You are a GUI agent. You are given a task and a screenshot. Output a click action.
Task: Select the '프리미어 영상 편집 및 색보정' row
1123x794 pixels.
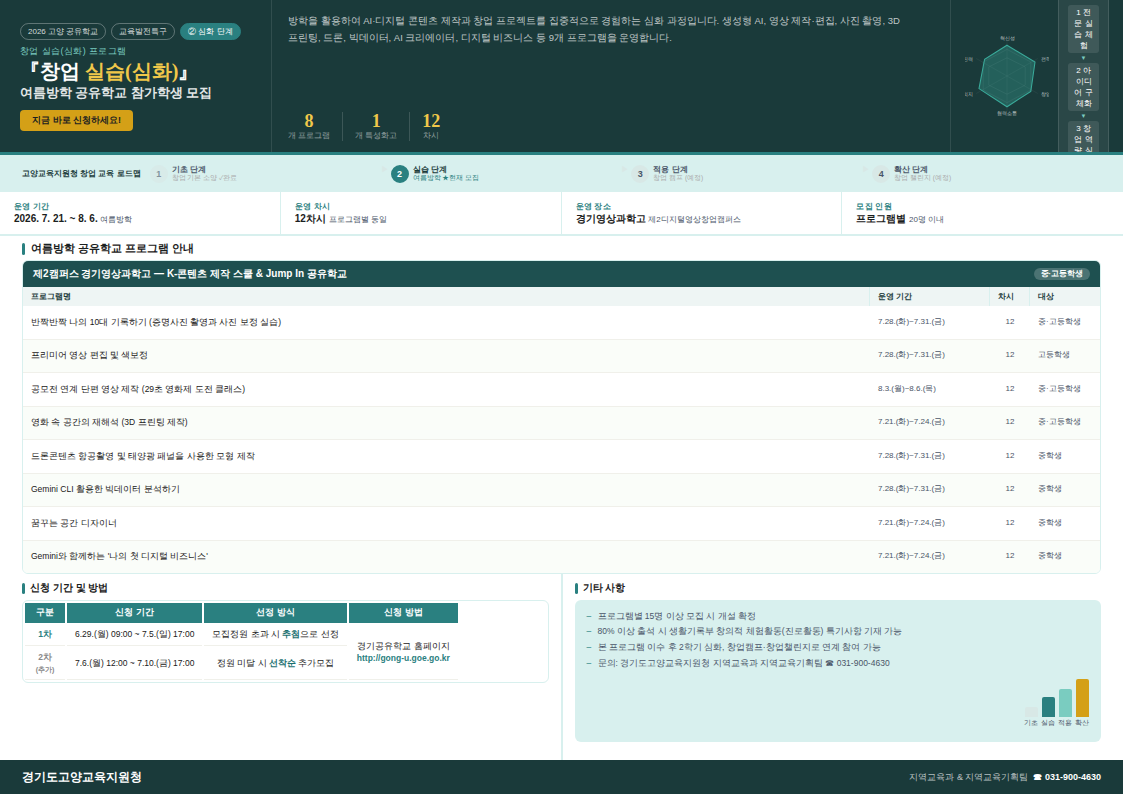tap(561, 355)
